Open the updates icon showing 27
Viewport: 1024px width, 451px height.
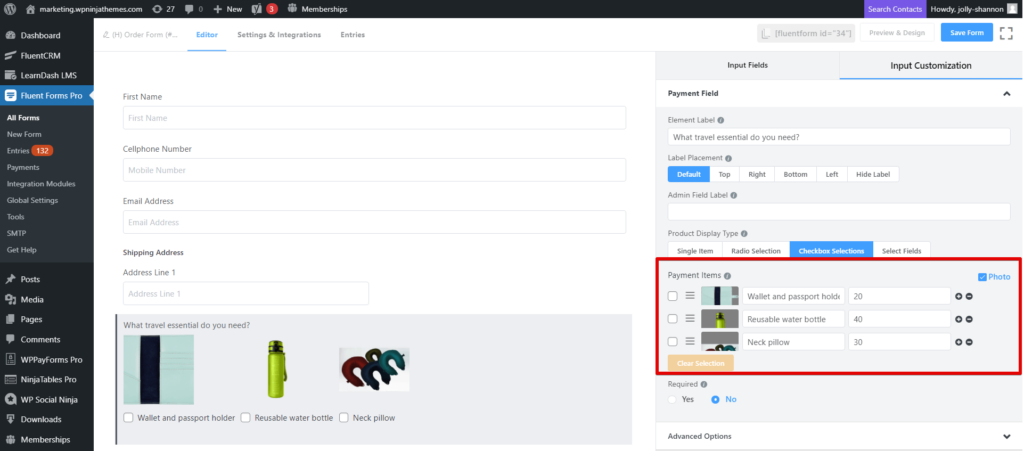point(163,9)
